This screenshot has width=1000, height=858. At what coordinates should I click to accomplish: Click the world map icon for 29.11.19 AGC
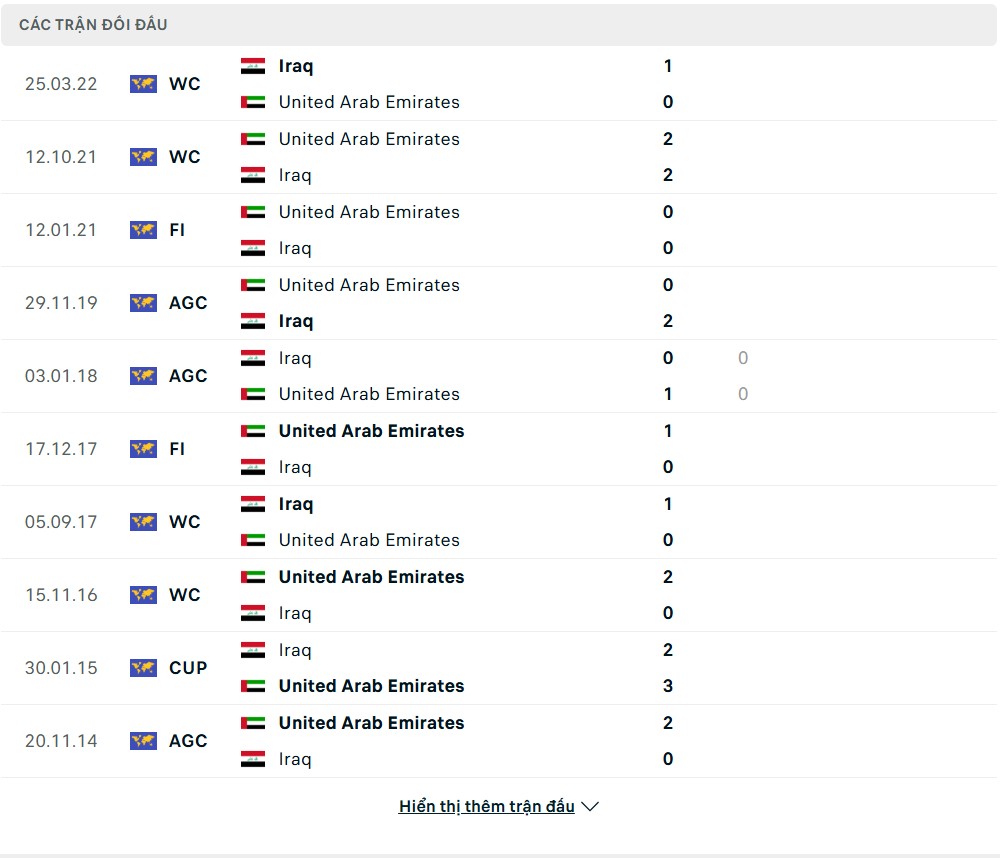143,303
